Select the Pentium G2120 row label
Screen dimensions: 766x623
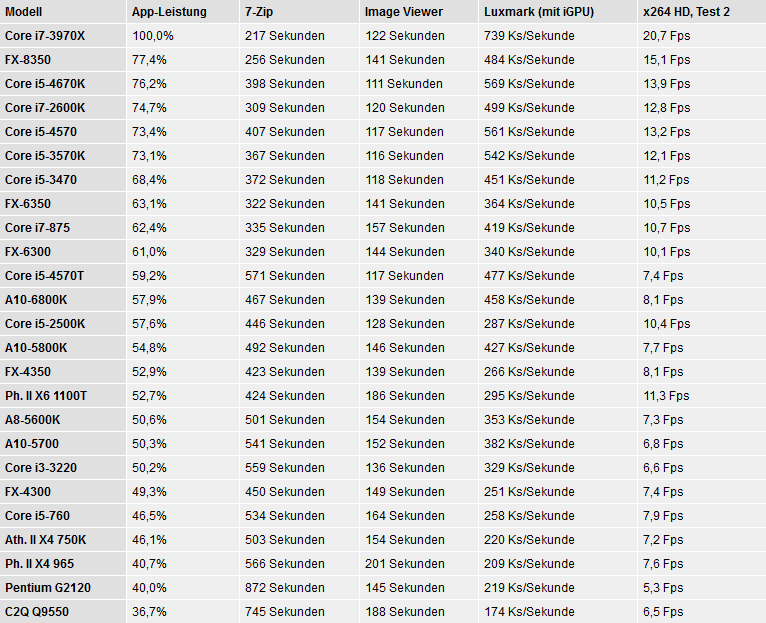41,588
